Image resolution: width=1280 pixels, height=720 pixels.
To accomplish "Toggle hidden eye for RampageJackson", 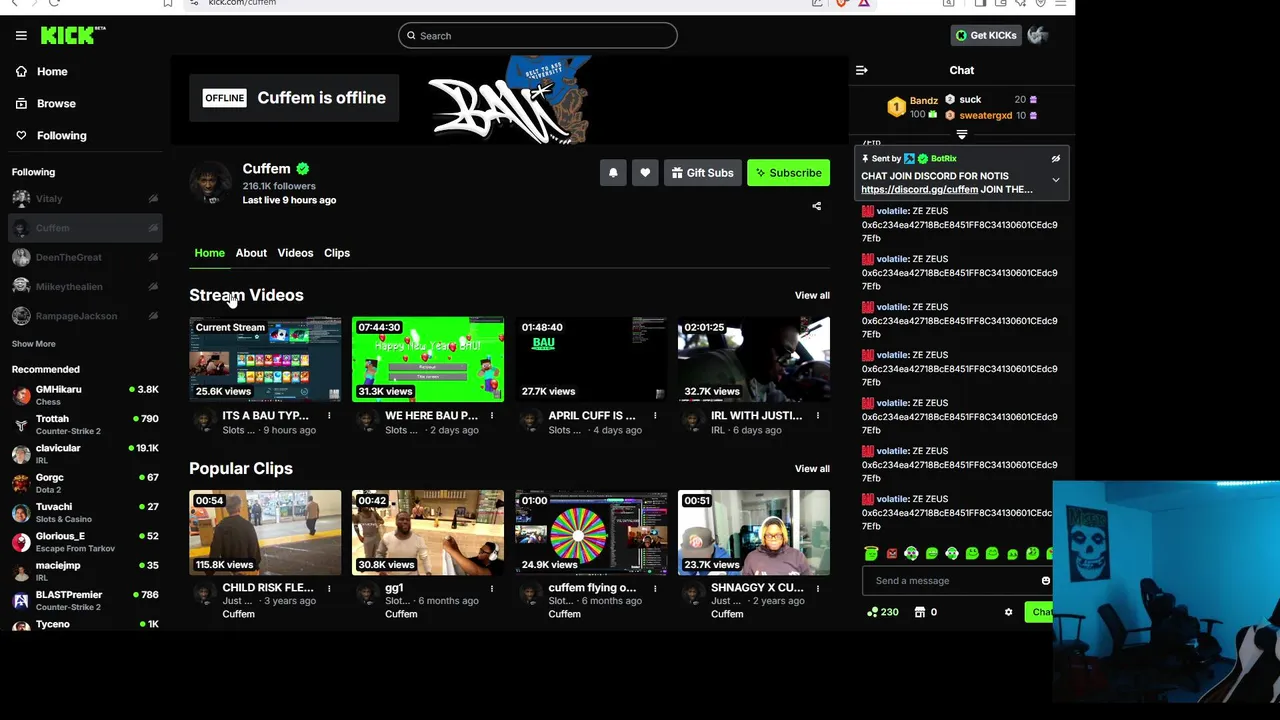I will [153, 316].
